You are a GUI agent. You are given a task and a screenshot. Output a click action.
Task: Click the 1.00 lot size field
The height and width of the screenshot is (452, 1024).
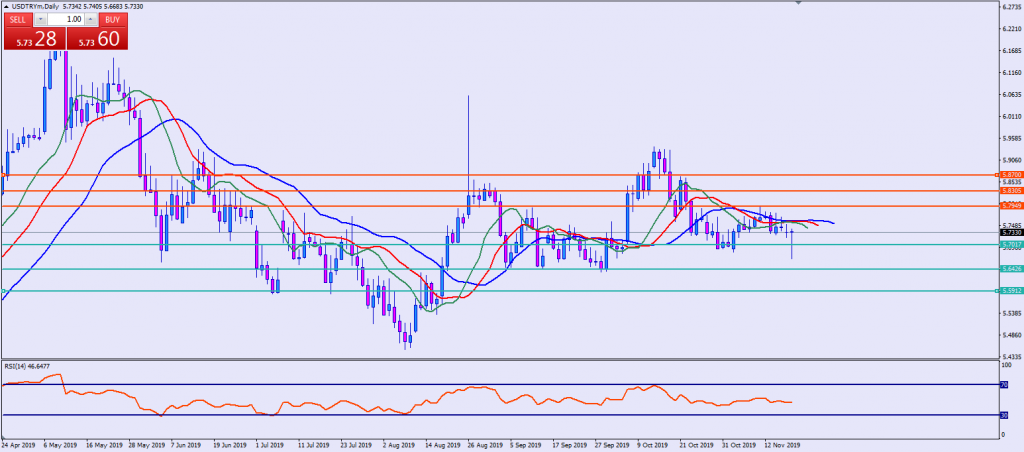(x=65, y=19)
